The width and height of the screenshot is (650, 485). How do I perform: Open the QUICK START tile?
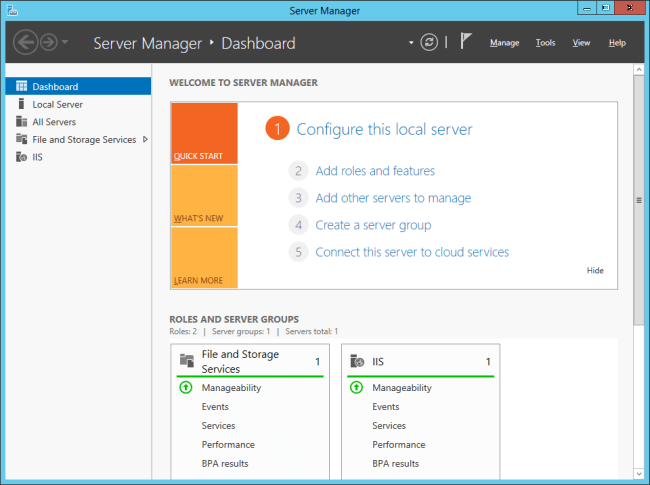click(x=204, y=133)
